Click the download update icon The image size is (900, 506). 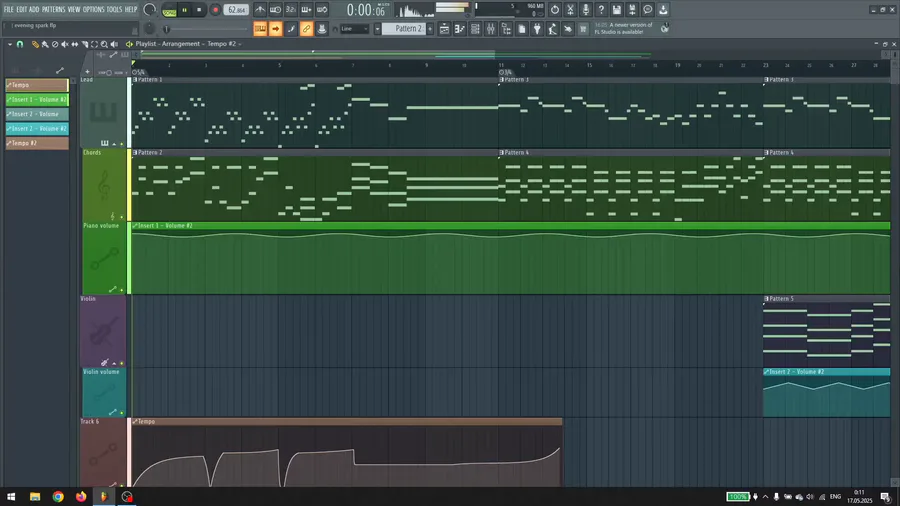pos(663,10)
